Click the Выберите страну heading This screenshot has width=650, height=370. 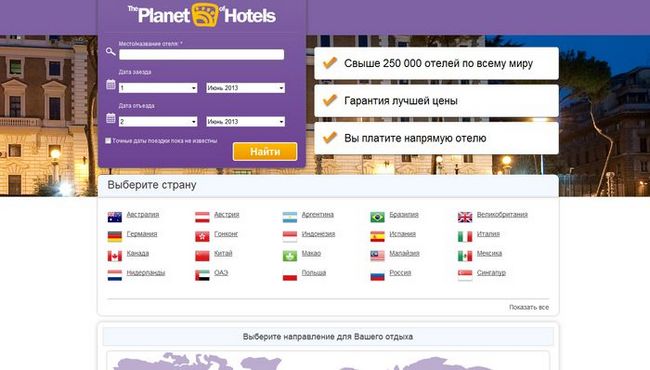click(152, 185)
